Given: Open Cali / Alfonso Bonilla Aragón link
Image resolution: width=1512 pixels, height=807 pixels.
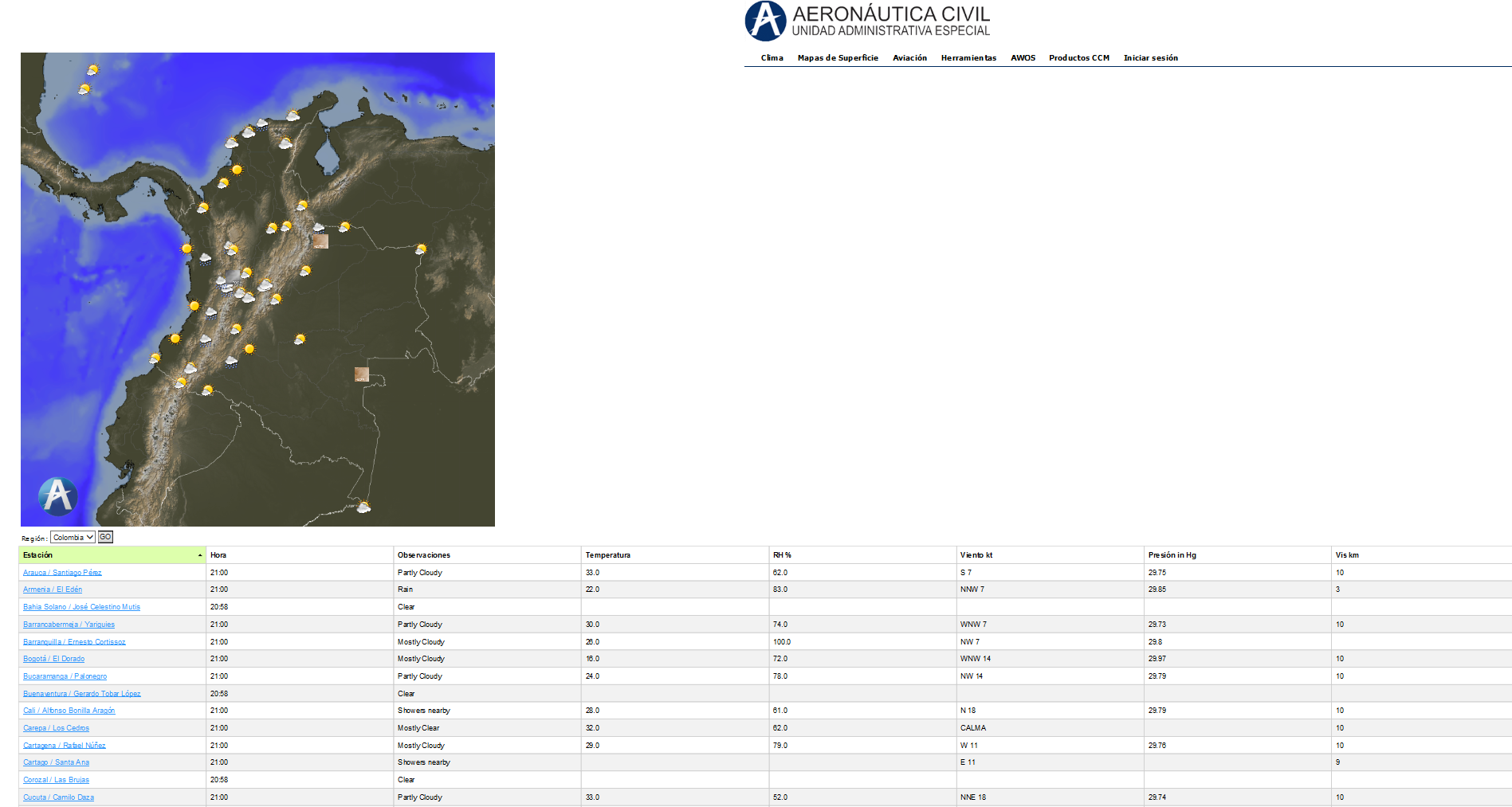Looking at the screenshot, I should pyautogui.click(x=69, y=711).
